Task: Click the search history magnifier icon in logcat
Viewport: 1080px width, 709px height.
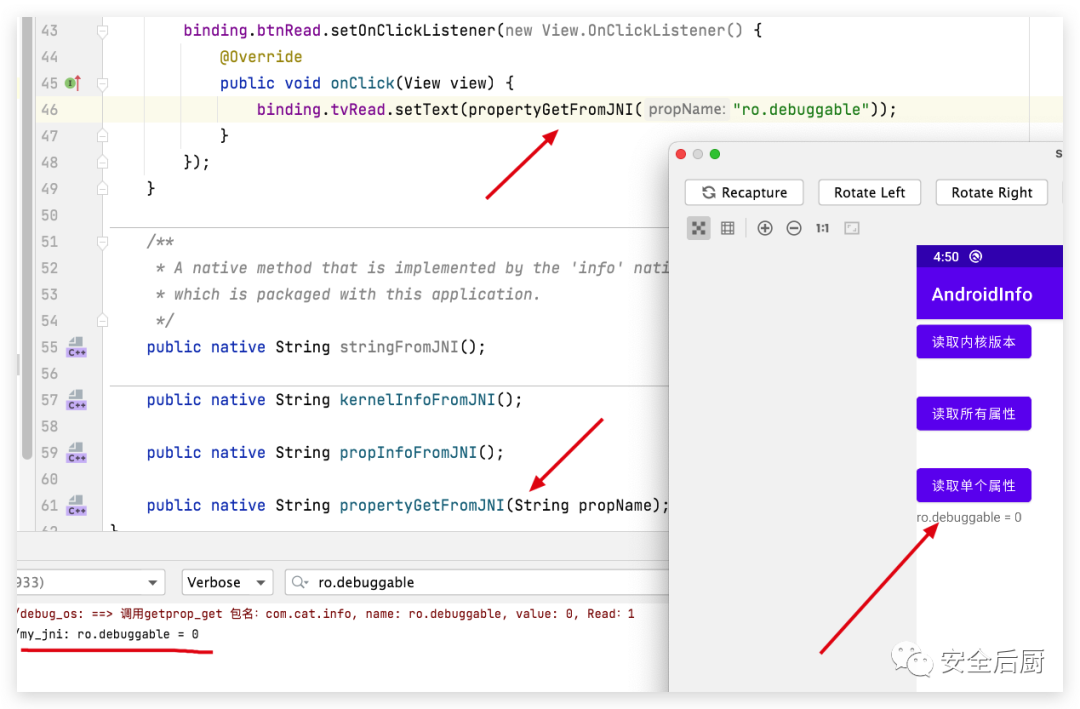Action: point(301,582)
